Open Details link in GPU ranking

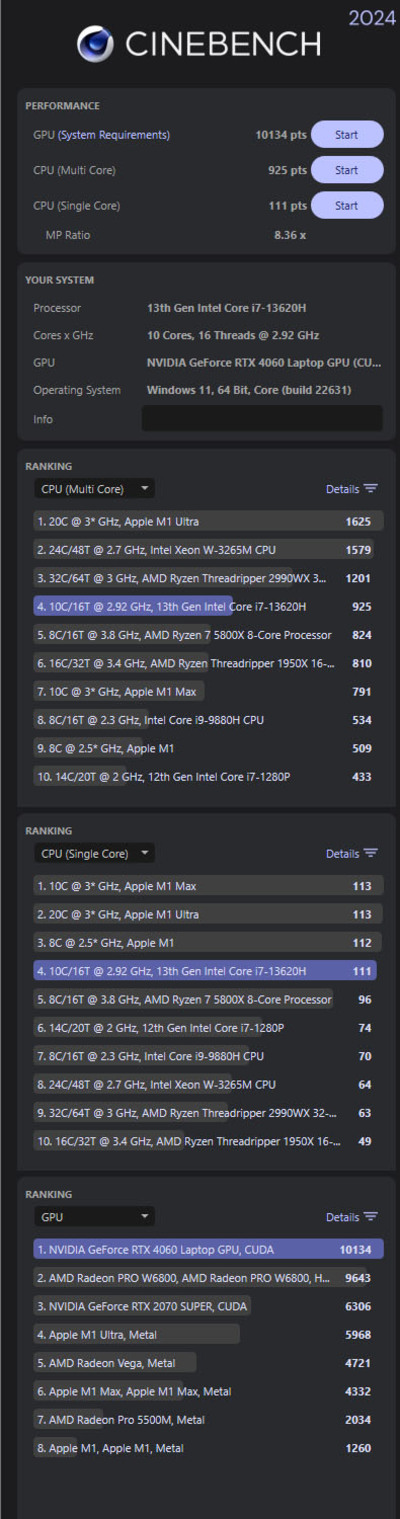point(342,1217)
